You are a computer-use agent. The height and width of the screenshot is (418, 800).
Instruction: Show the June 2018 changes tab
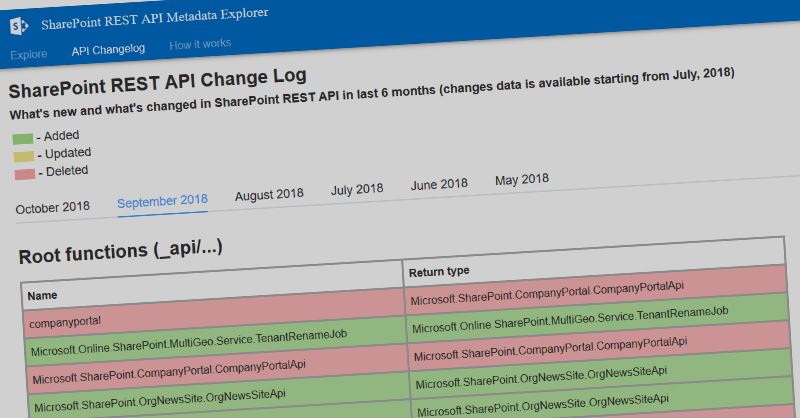click(x=439, y=184)
